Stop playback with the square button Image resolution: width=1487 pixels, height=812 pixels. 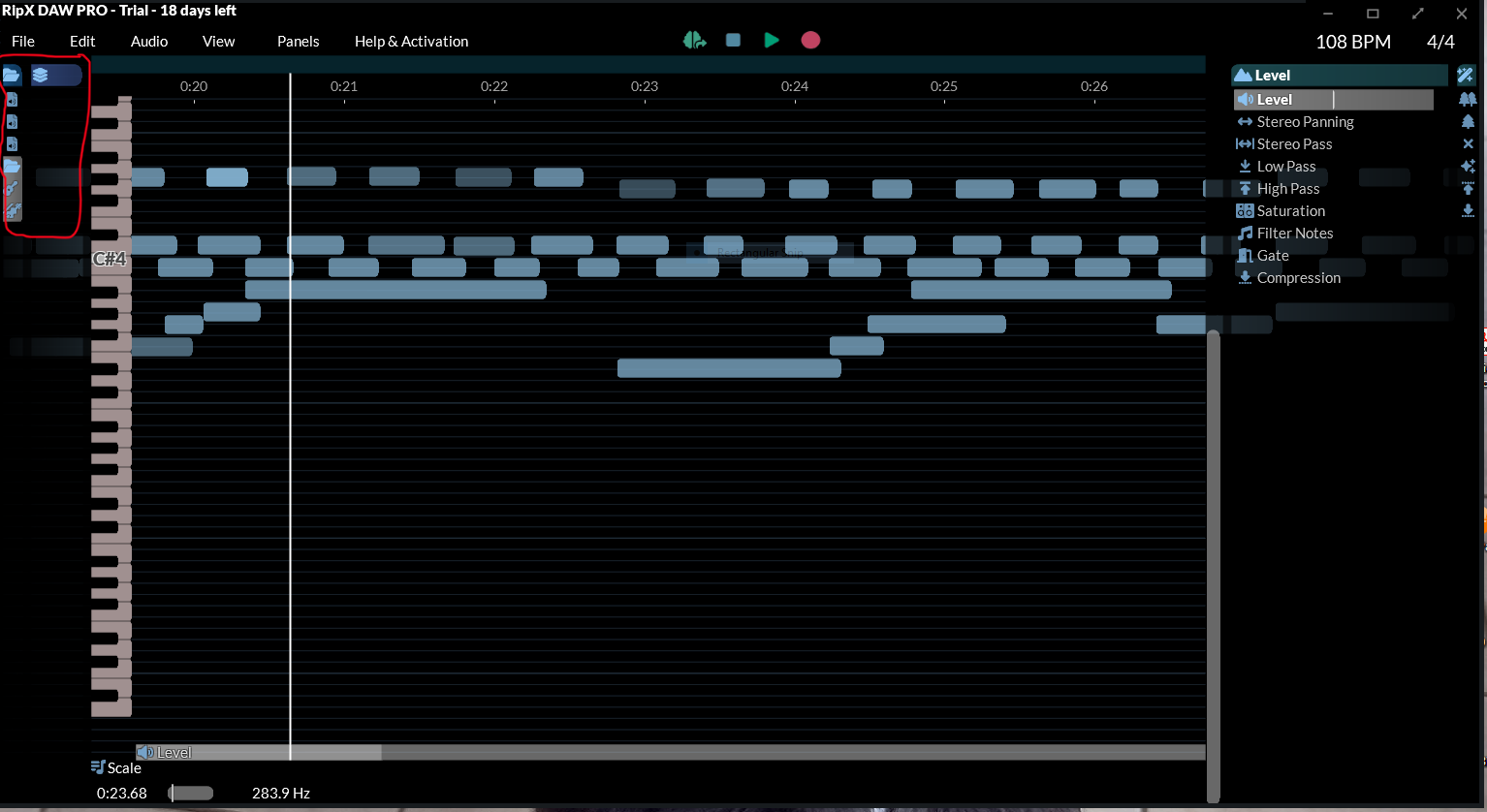click(x=733, y=41)
